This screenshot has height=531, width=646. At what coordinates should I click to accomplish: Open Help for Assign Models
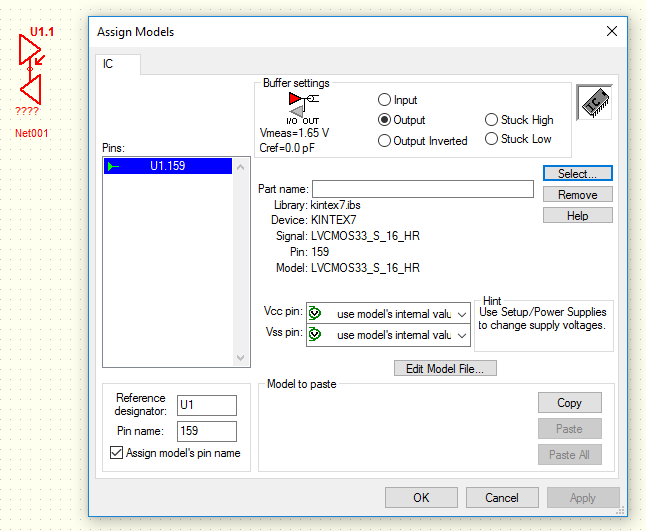[x=577, y=215]
